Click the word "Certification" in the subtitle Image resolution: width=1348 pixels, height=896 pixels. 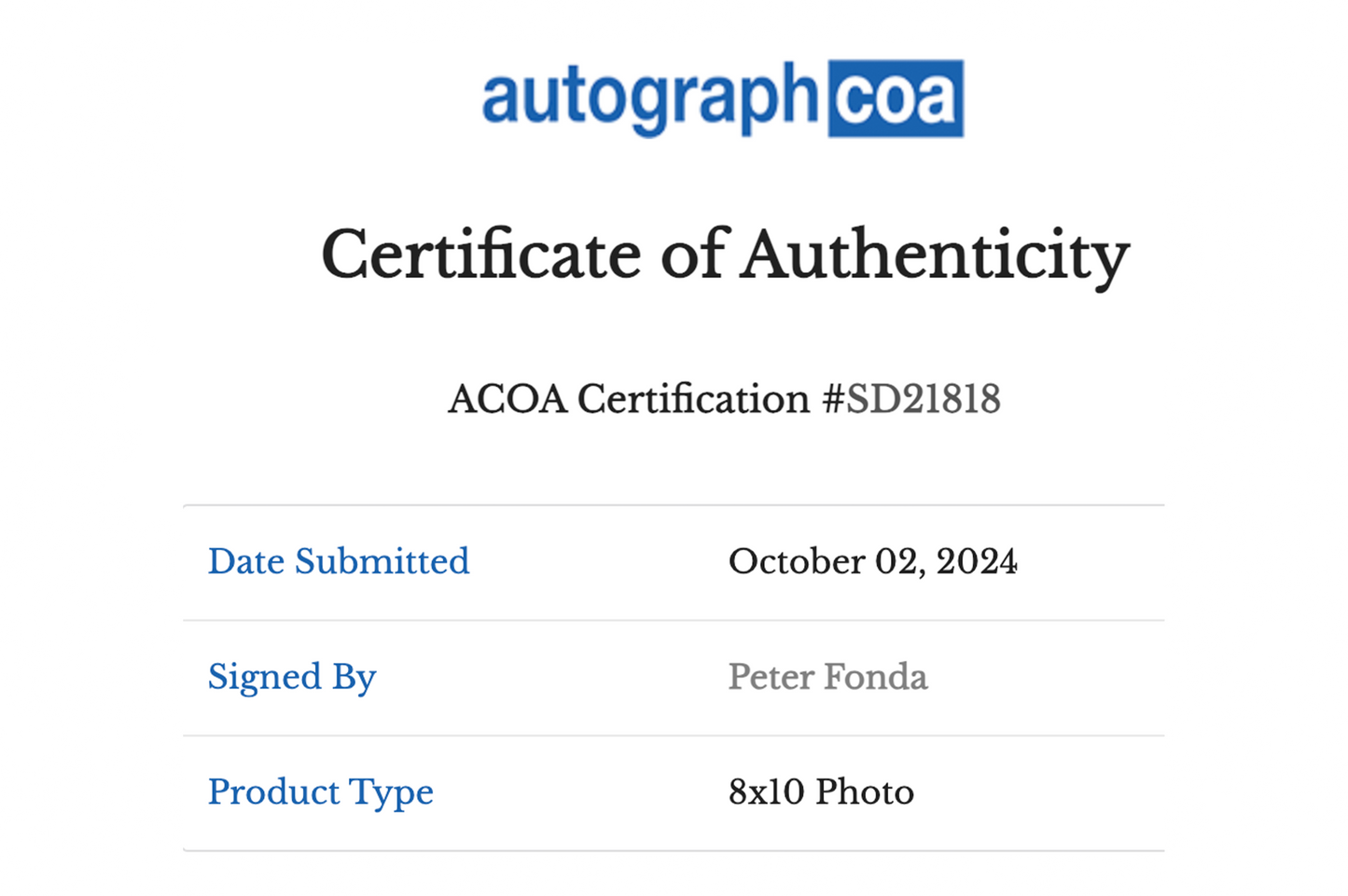(693, 399)
